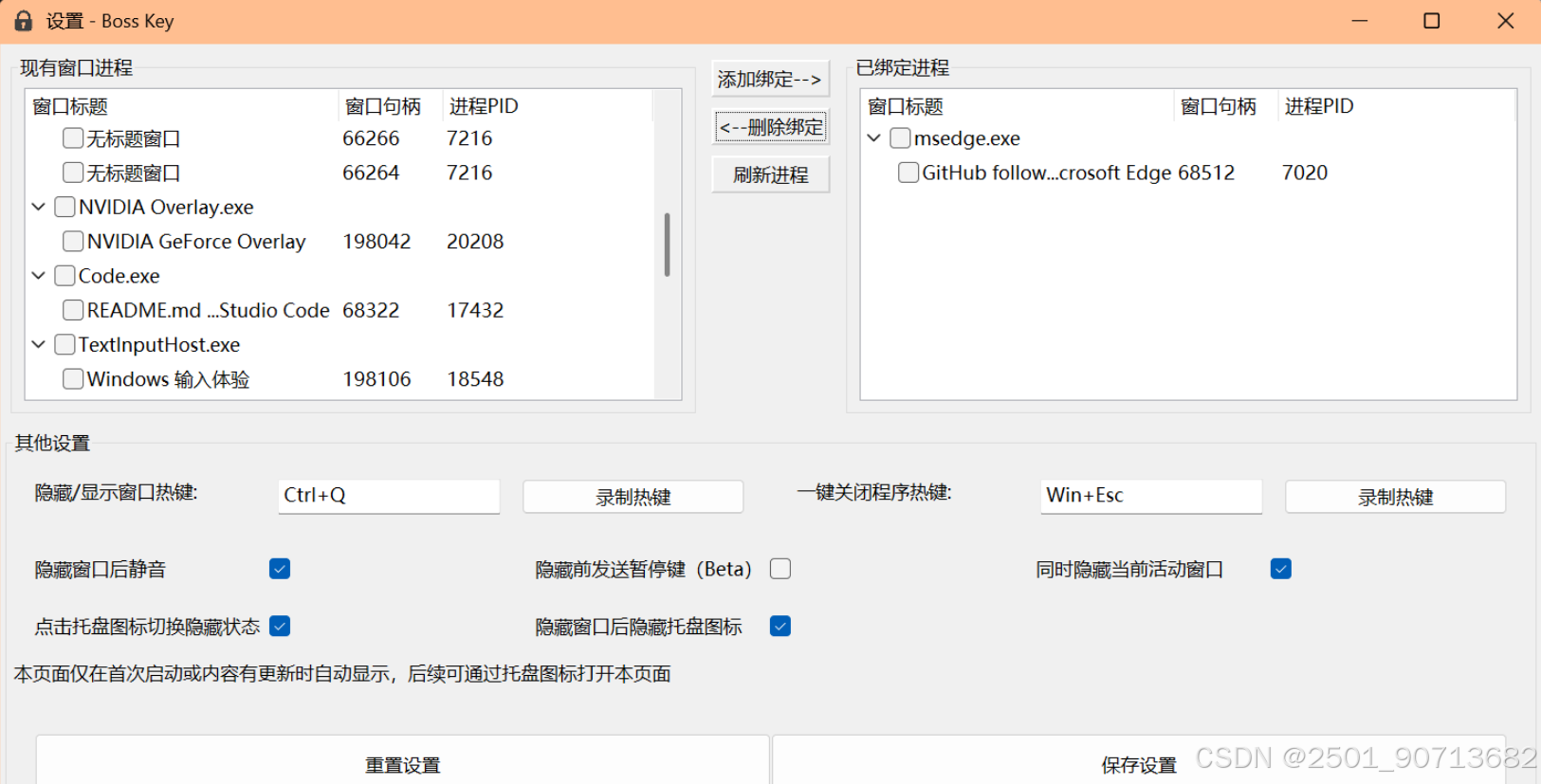Minimize the Boss Key settings window
The width and height of the screenshot is (1541, 784).
[1359, 21]
